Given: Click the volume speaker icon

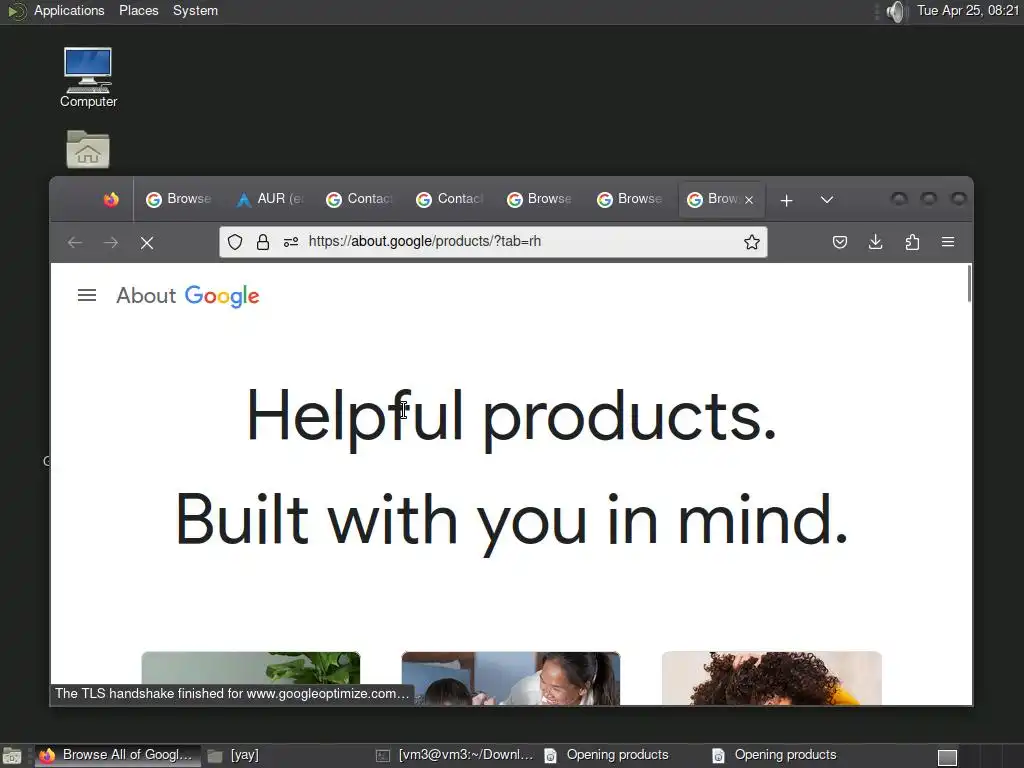Looking at the screenshot, I should (x=897, y=11).
